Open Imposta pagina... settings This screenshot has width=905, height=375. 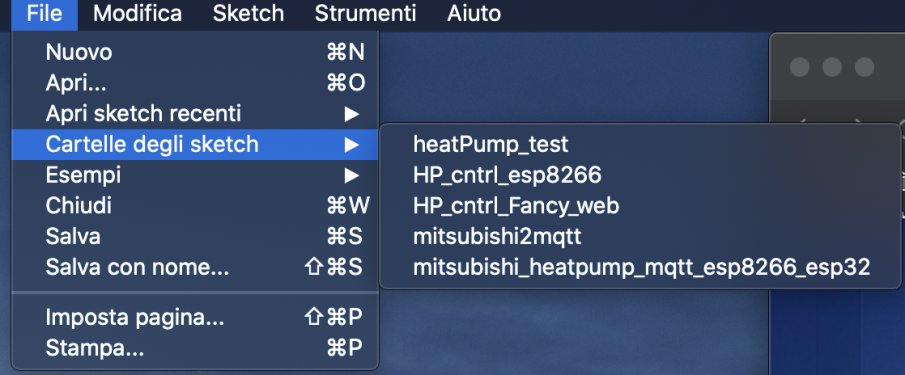click(x=195, y=317)
